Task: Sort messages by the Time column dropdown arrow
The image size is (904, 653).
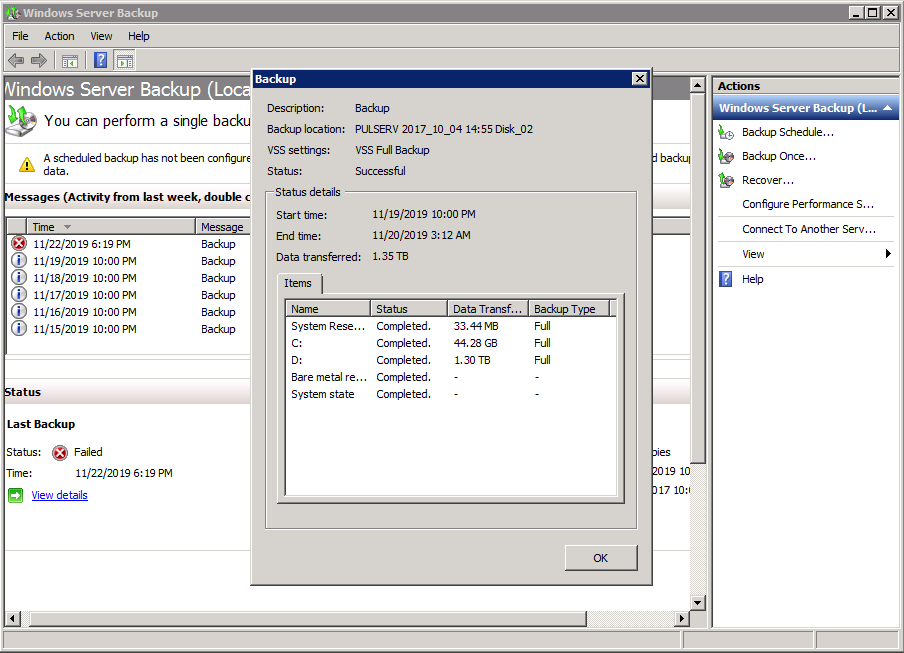Action: [x=67, y=227]
